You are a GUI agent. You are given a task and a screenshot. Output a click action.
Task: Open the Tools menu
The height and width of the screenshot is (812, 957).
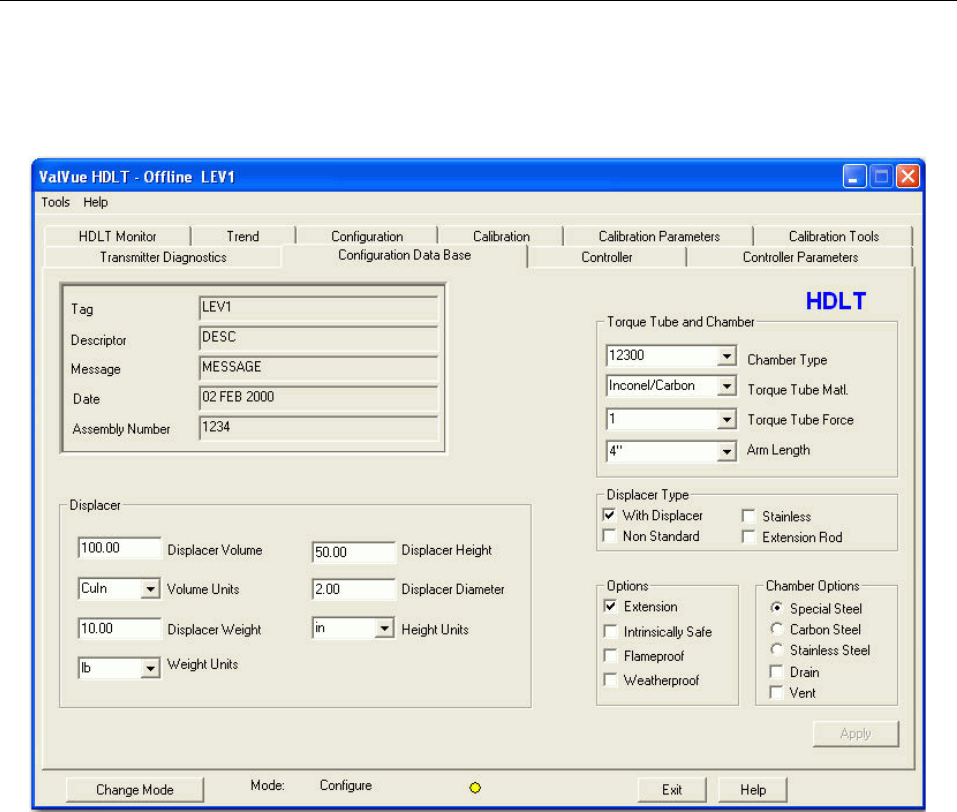(56, 202)
